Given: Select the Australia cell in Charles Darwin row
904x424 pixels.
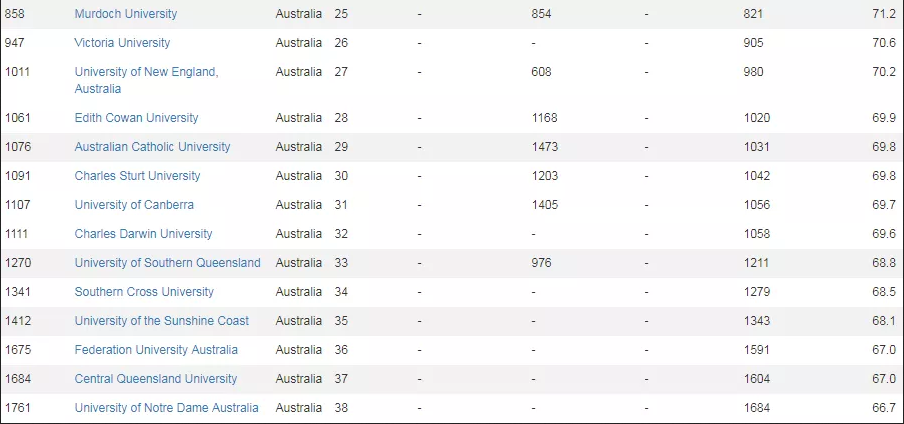Looking at the screenshot, I should click(299, 234).
